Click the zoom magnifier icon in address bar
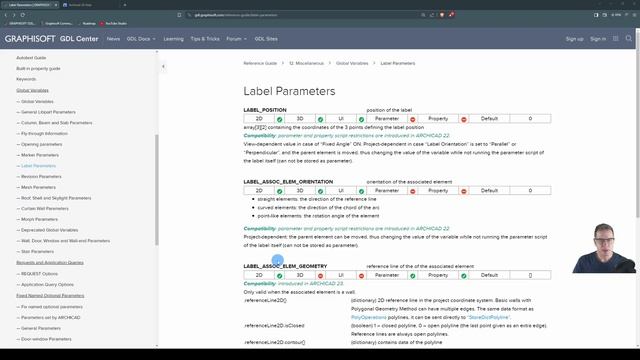640x360 pixels. tap(423, 15)
